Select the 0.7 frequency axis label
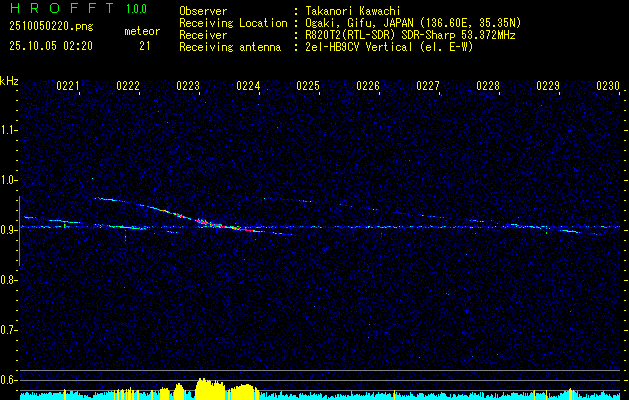629x400 pixels. [9, 329]
